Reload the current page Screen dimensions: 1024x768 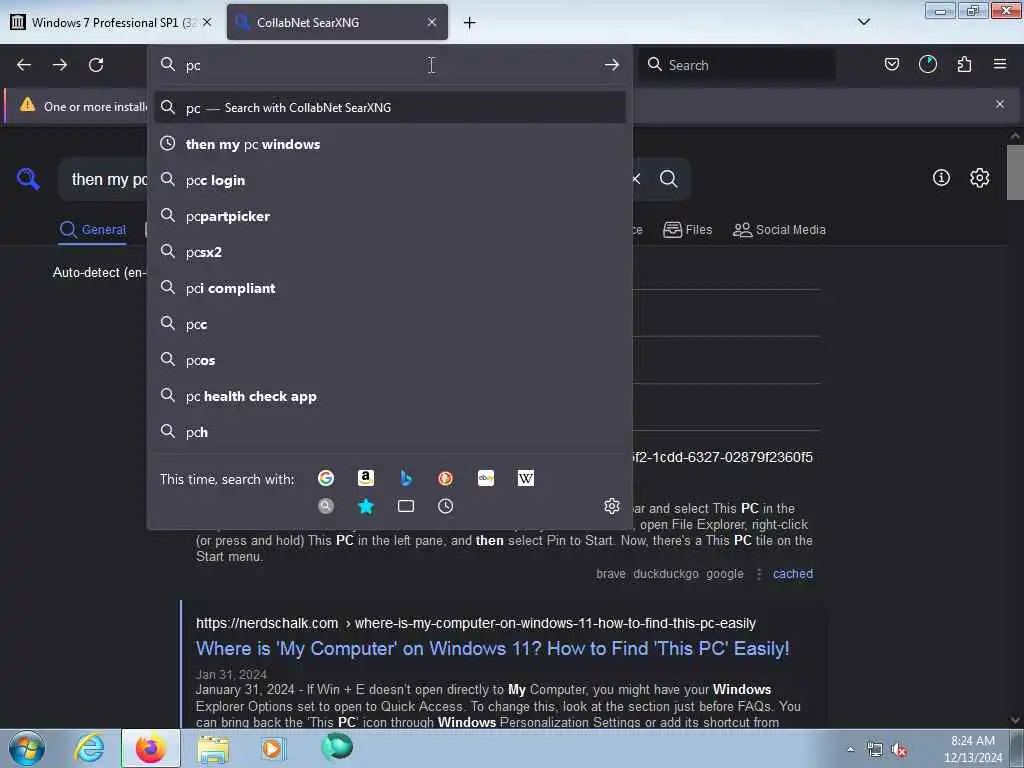tap(96, 65)
